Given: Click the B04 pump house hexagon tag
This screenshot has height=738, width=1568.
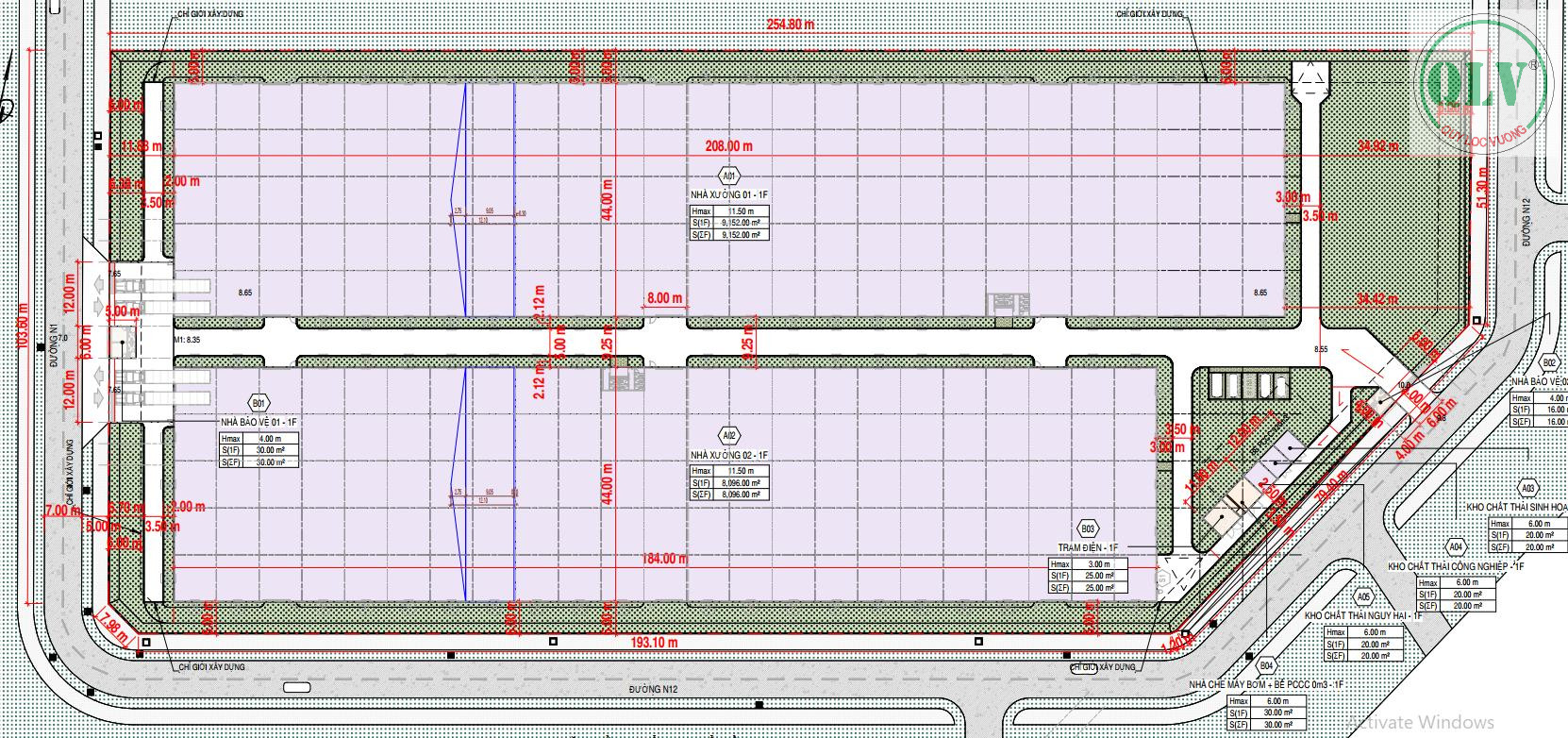Looking at the screenshot, I should pyautogui.click(x=1267, y=663).
